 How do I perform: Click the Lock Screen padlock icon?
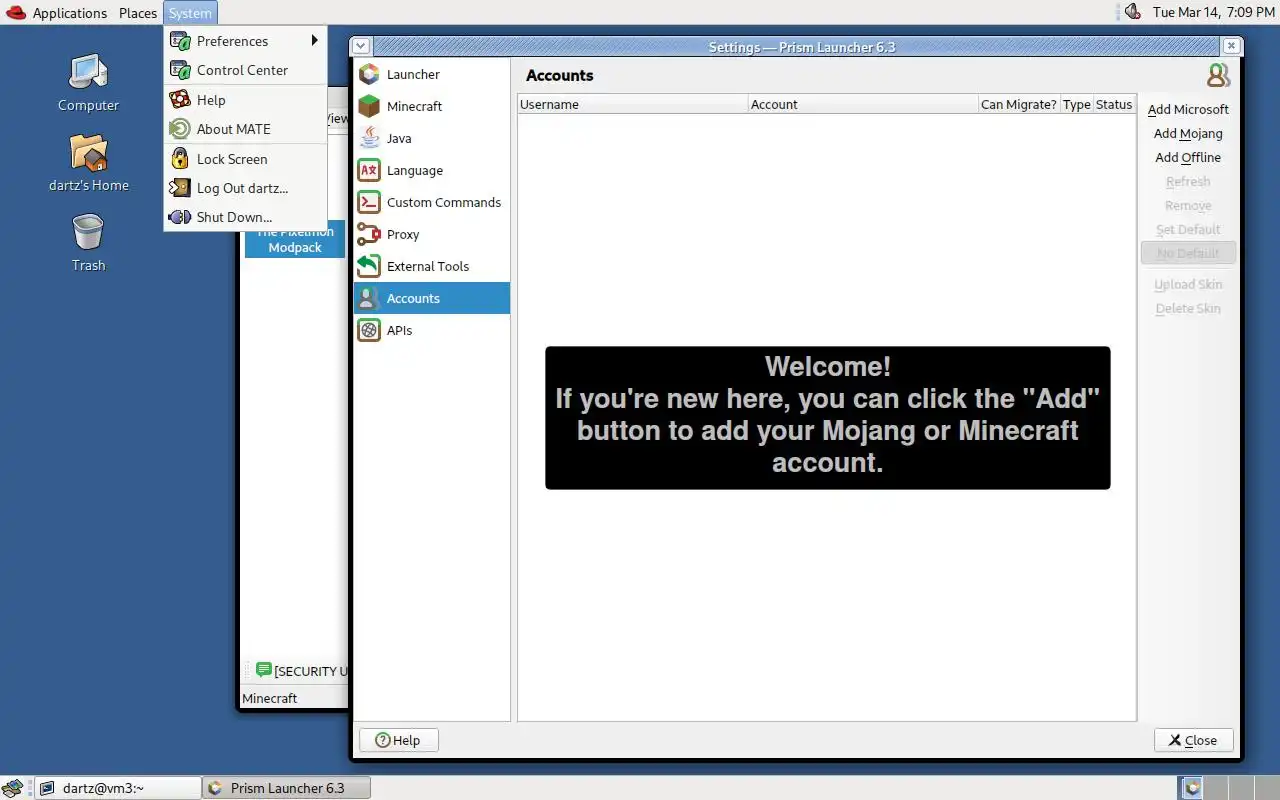pyautogui.click(x=180, y=159)
